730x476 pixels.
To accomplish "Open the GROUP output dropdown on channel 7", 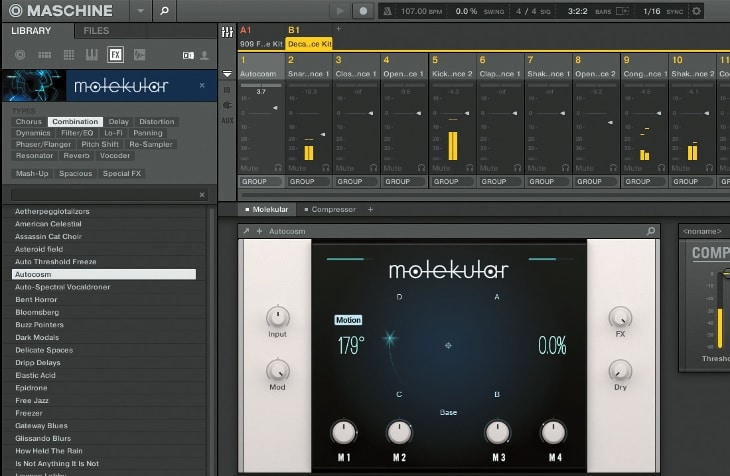I will point(548,182).
